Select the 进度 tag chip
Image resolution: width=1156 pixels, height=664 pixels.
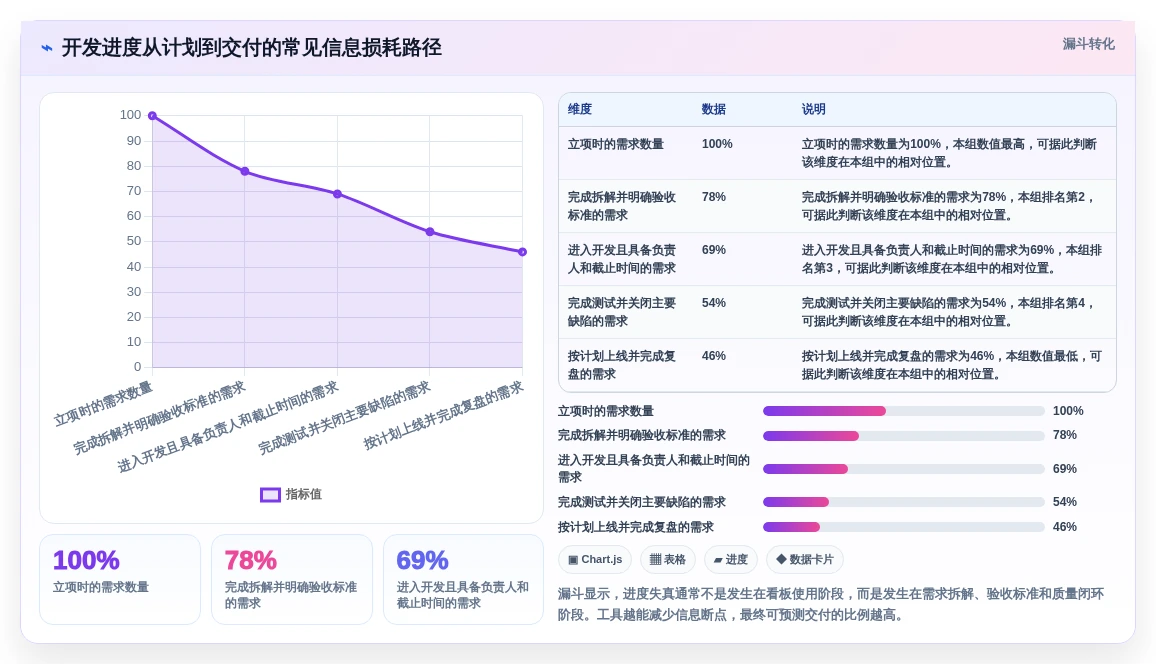(x=731, y=559)
